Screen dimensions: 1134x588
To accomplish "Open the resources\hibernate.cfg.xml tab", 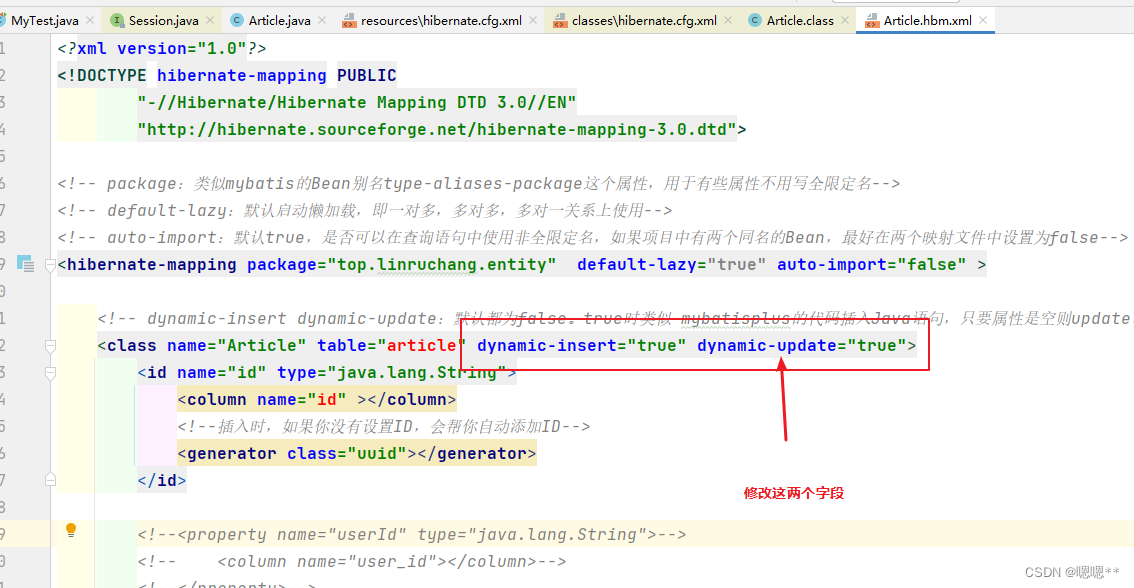I will click(441, 20).
